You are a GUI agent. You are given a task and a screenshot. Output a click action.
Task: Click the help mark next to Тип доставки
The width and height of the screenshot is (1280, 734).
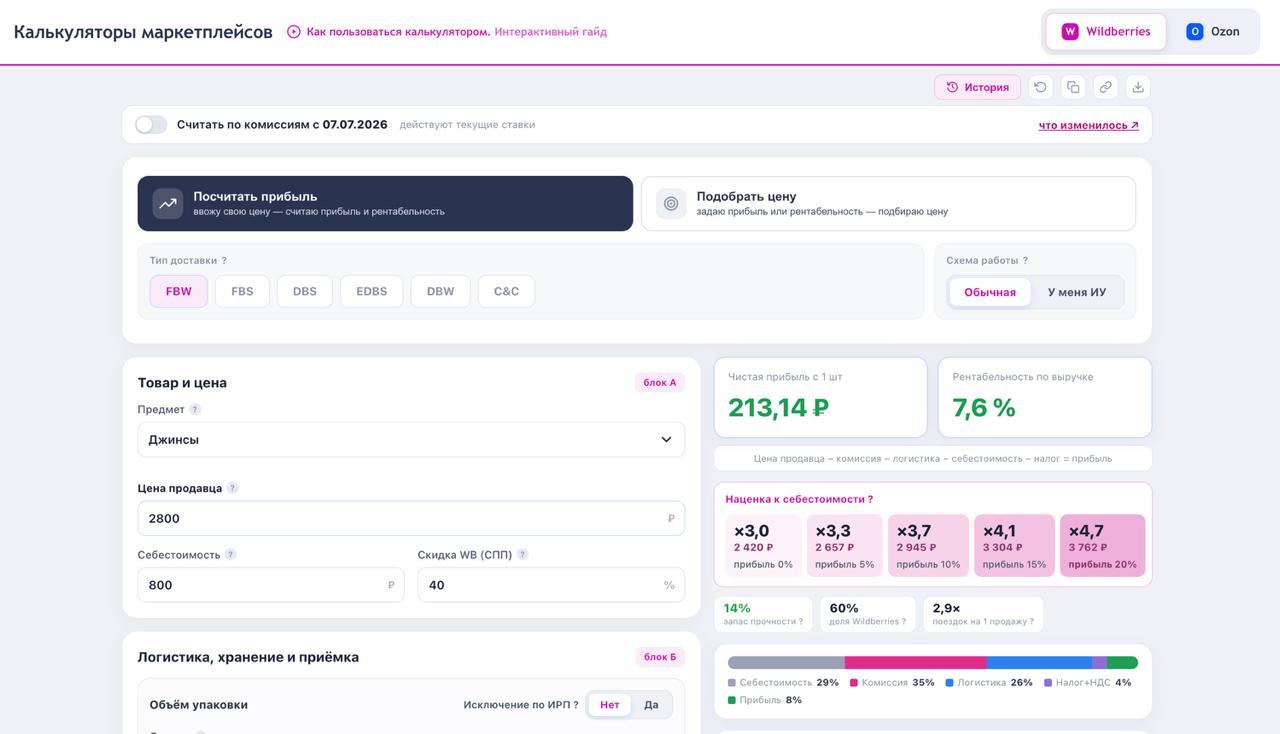click(x=224, y=260)
